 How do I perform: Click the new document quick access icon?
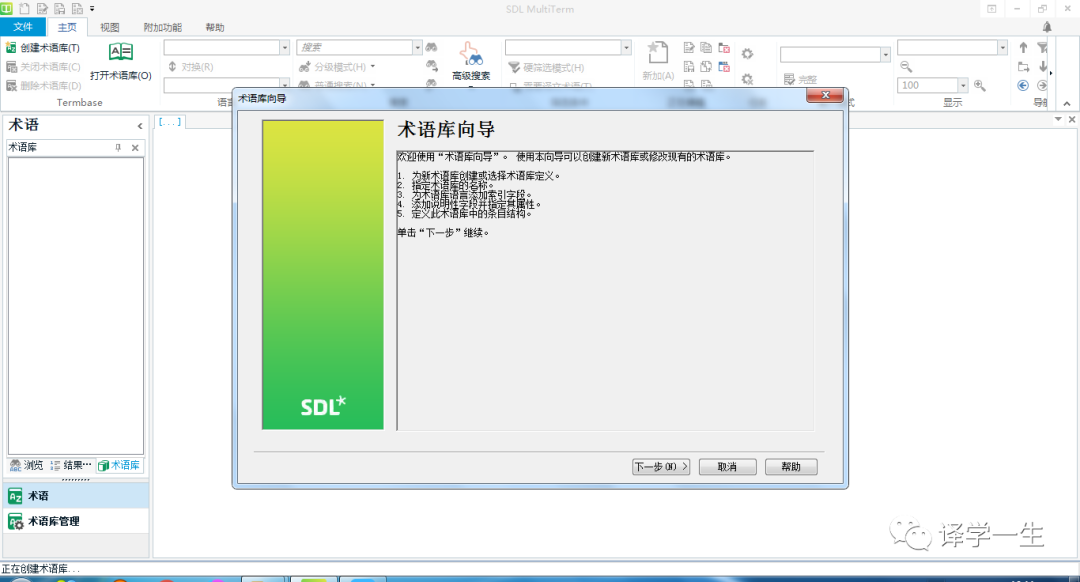[x=25, y=9]
